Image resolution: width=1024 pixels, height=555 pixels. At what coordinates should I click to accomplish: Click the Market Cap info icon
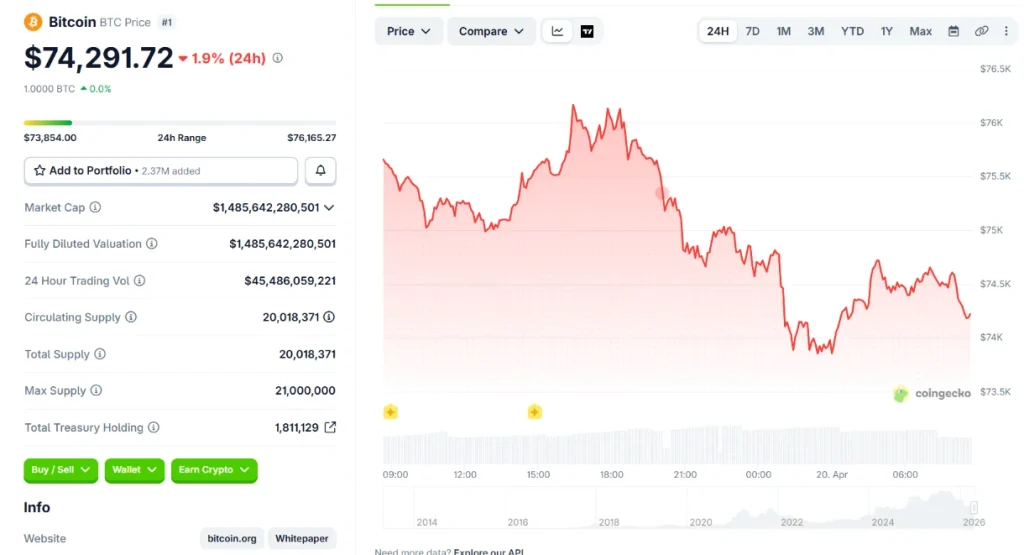click(96, 207)
